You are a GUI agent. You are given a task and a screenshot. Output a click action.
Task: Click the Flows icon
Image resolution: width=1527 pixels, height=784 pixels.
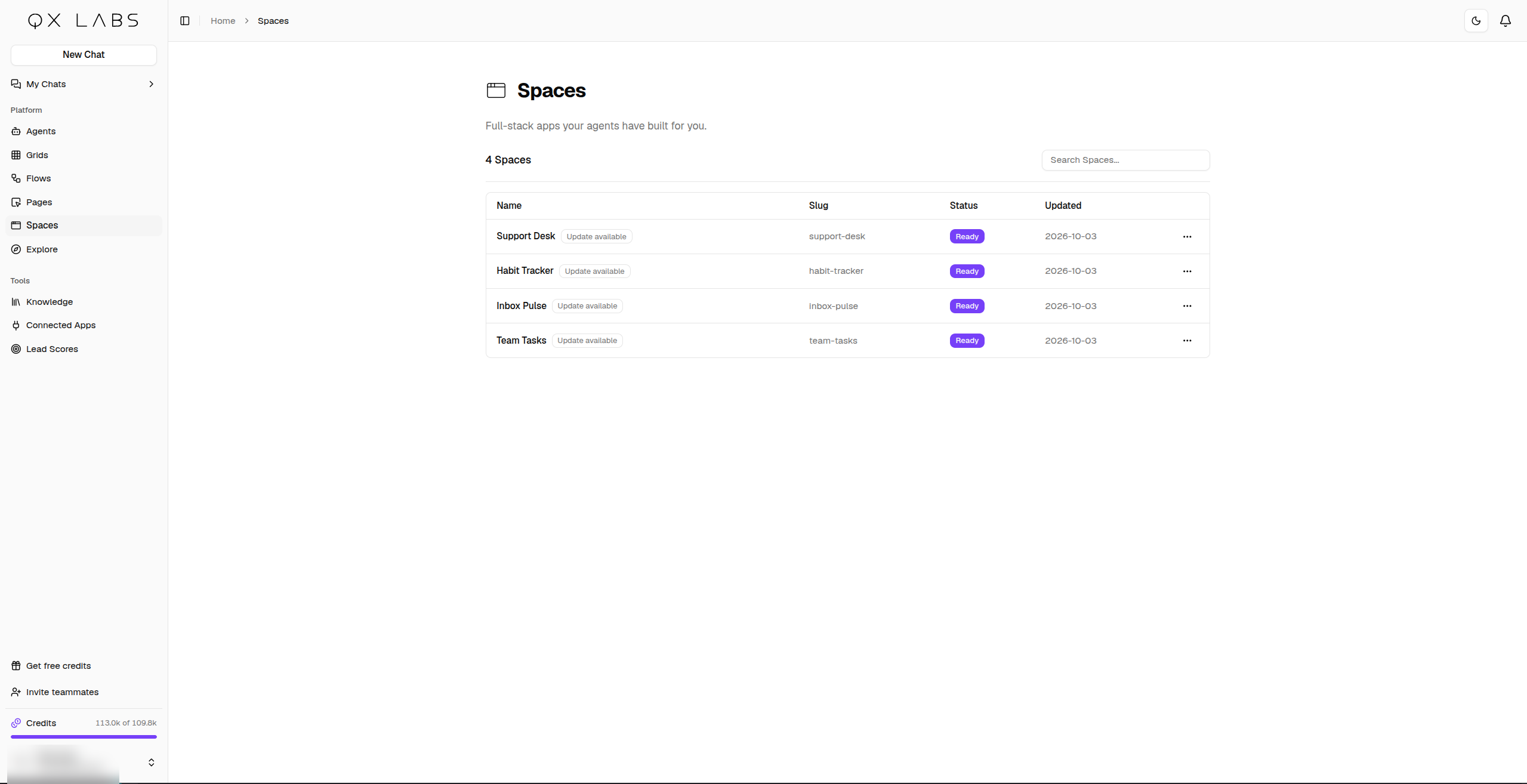click(16, 178)
